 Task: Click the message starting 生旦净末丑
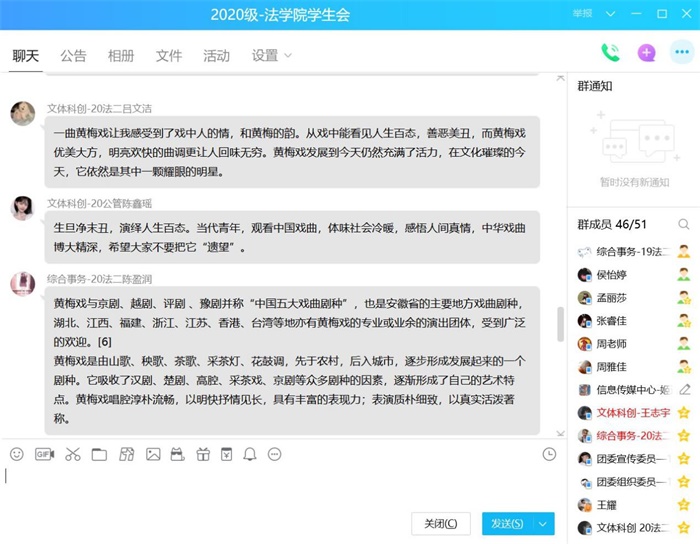292,237
